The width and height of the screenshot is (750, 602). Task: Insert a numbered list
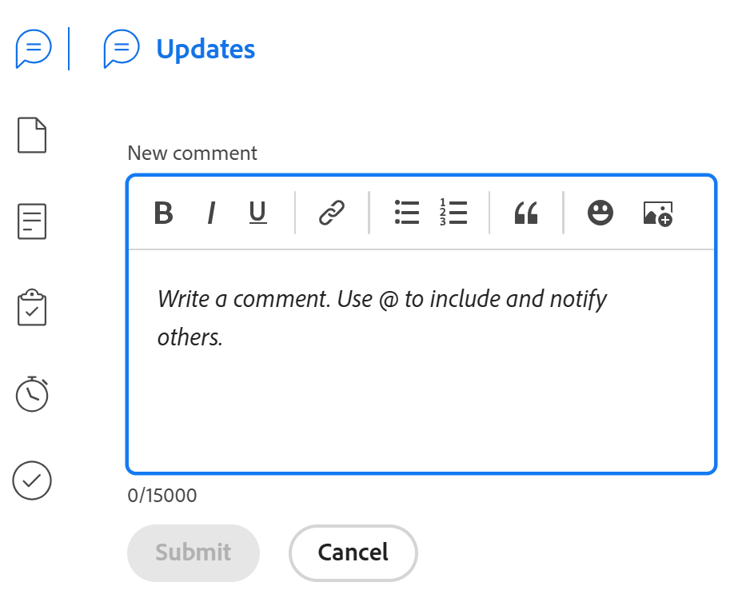click(453, 213)
